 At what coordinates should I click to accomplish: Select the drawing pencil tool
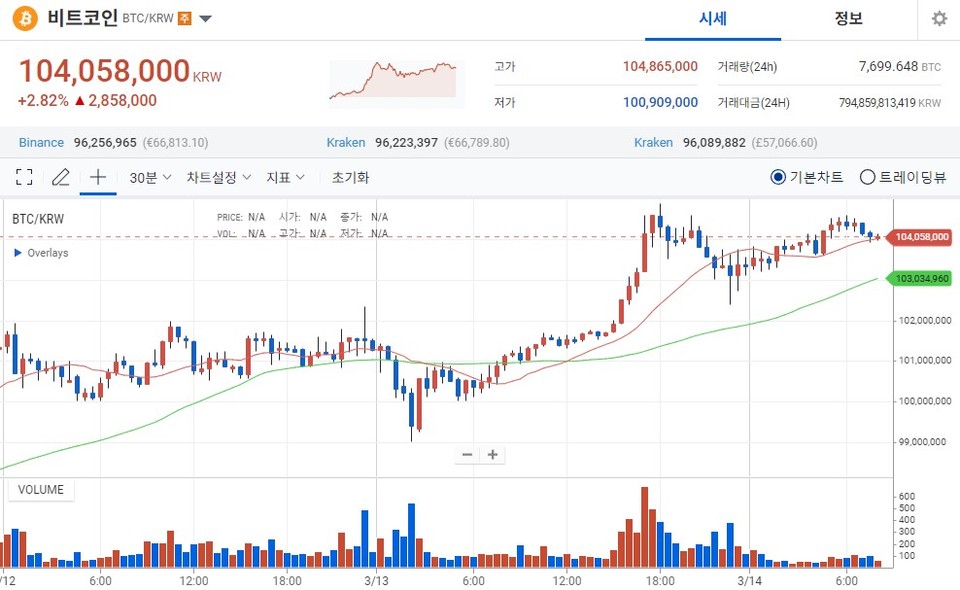click(x=60, y=177)
